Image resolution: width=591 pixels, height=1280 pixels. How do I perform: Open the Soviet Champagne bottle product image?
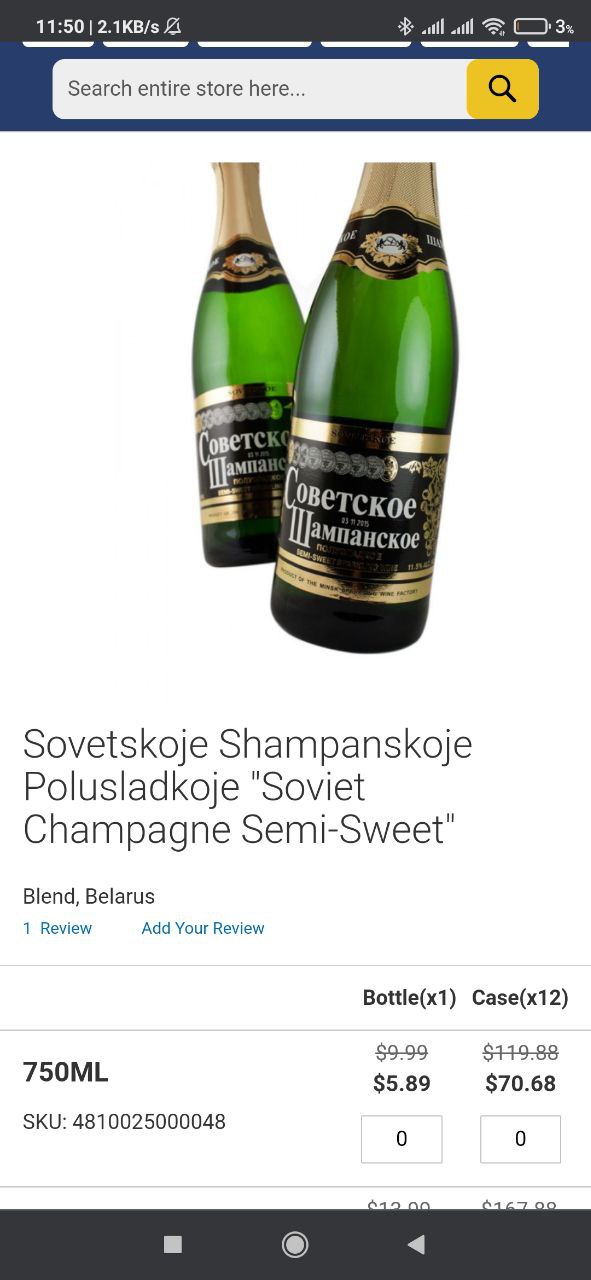(x=326, y=408)
